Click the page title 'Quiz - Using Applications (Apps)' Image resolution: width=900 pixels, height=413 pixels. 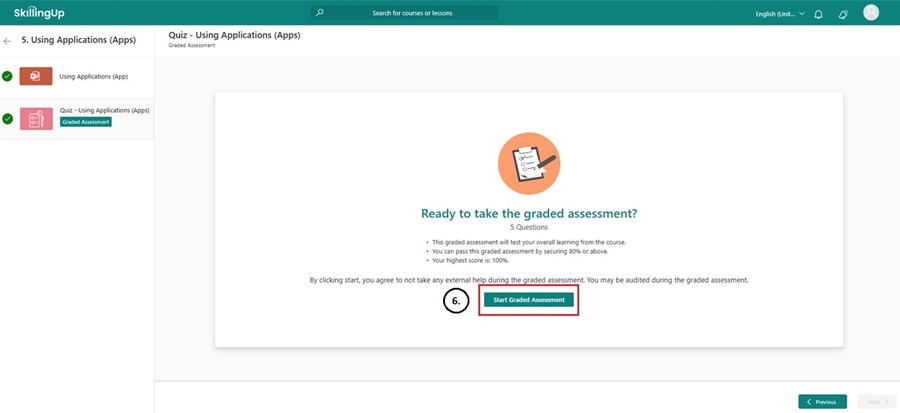coord(234,35)
